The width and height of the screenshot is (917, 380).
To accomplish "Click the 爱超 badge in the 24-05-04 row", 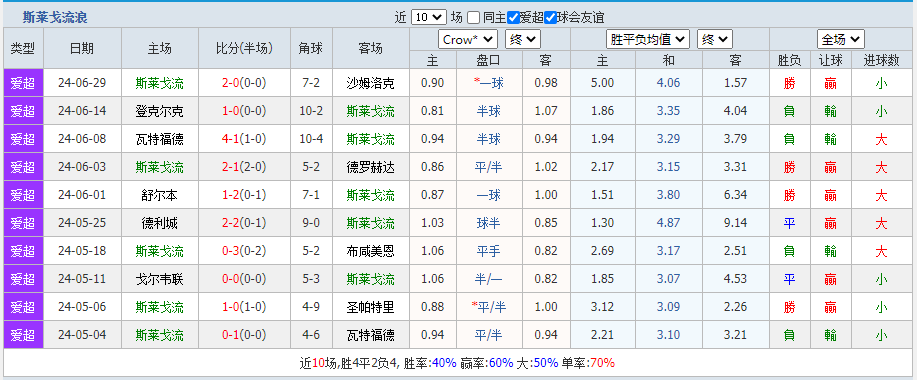I will pyautogui.click(x=23, y=336).
